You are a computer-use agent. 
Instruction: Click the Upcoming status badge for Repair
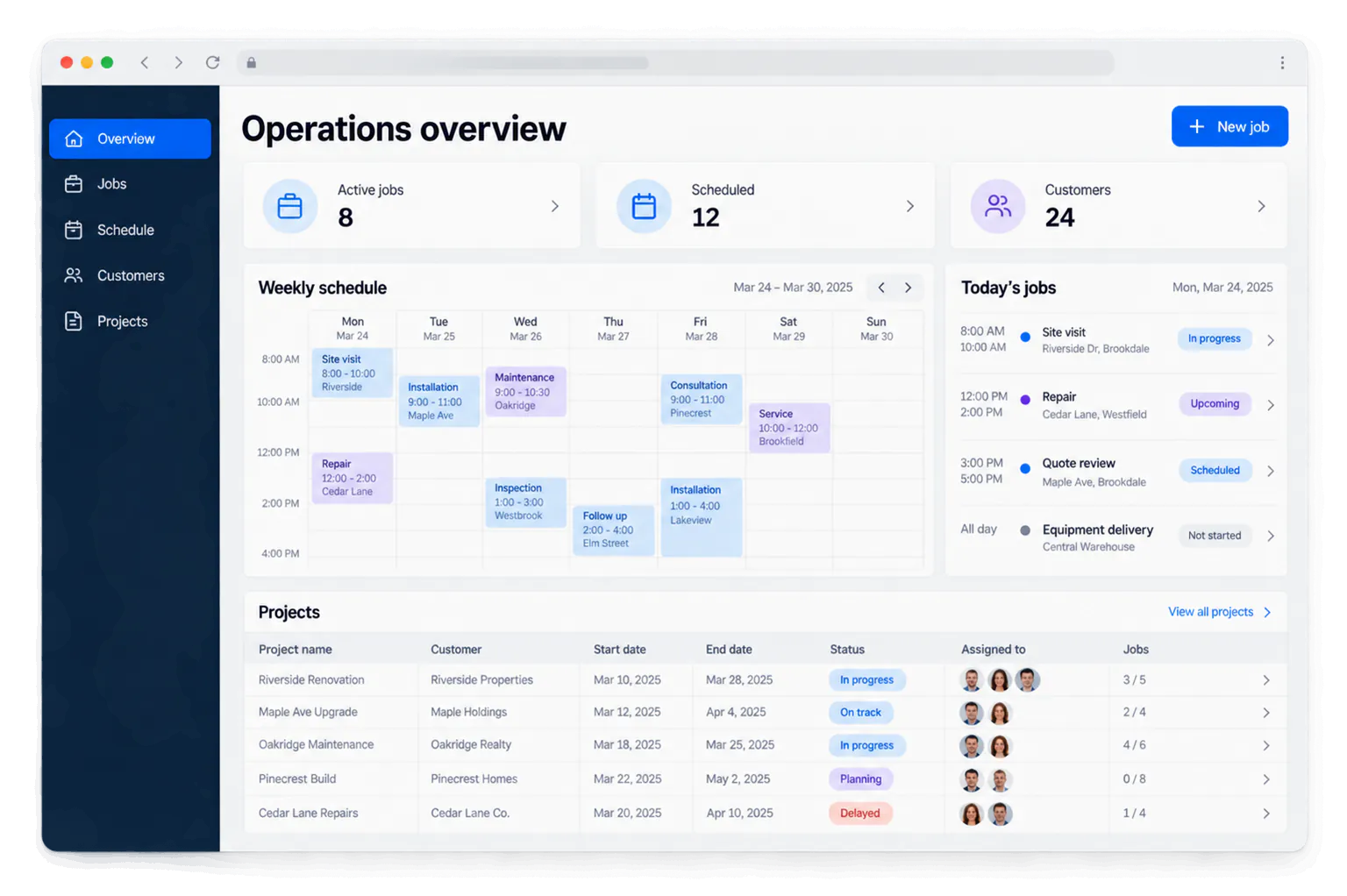point(1215,404)
